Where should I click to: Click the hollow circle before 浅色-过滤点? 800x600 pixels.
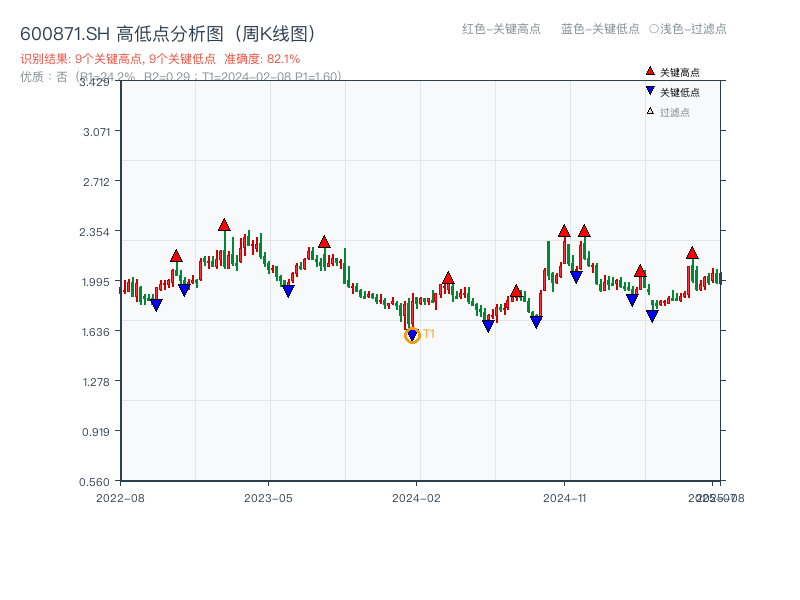click(x=654, y=29)
